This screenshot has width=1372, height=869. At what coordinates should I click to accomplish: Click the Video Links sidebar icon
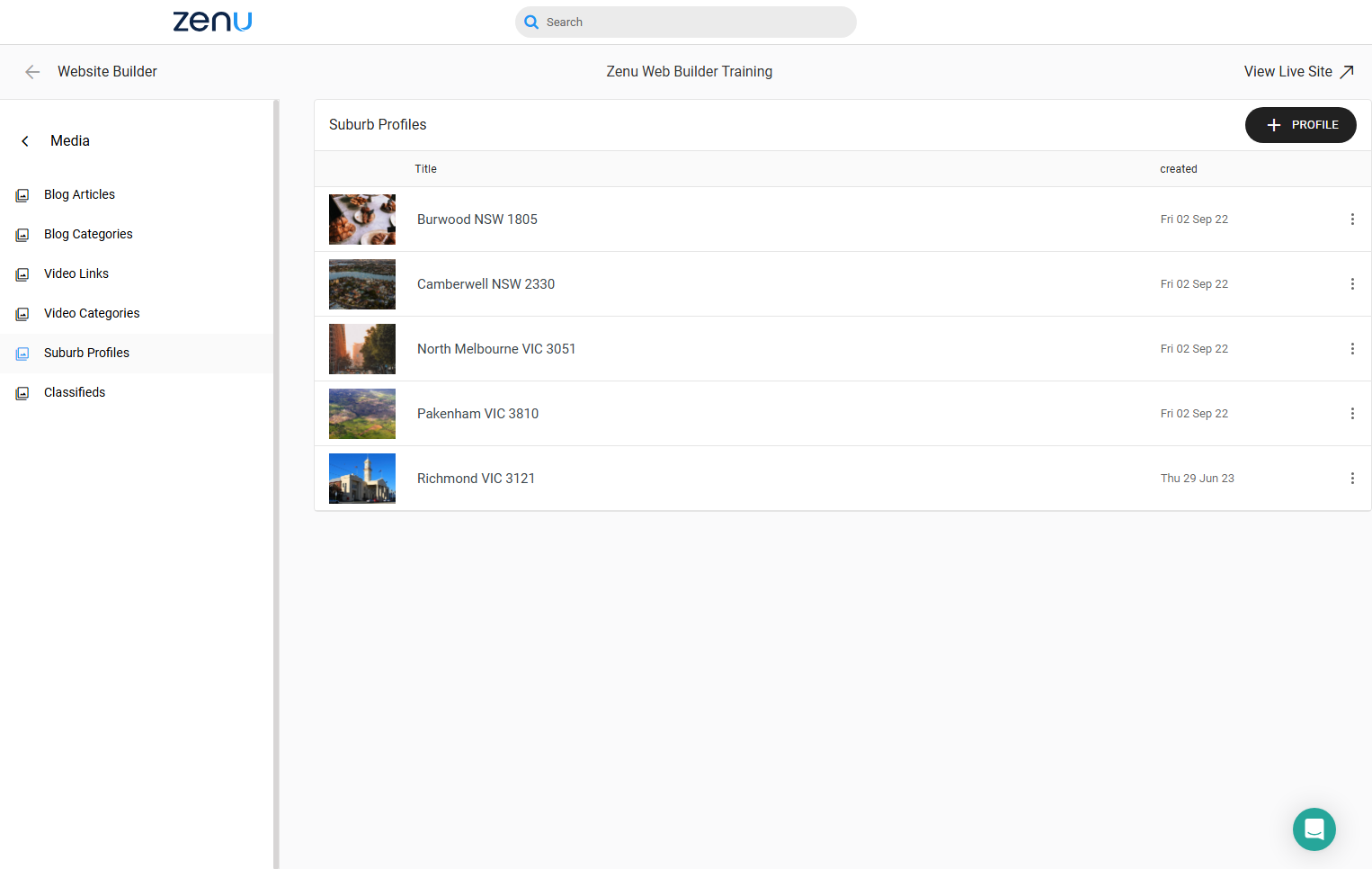coord(22,274)
